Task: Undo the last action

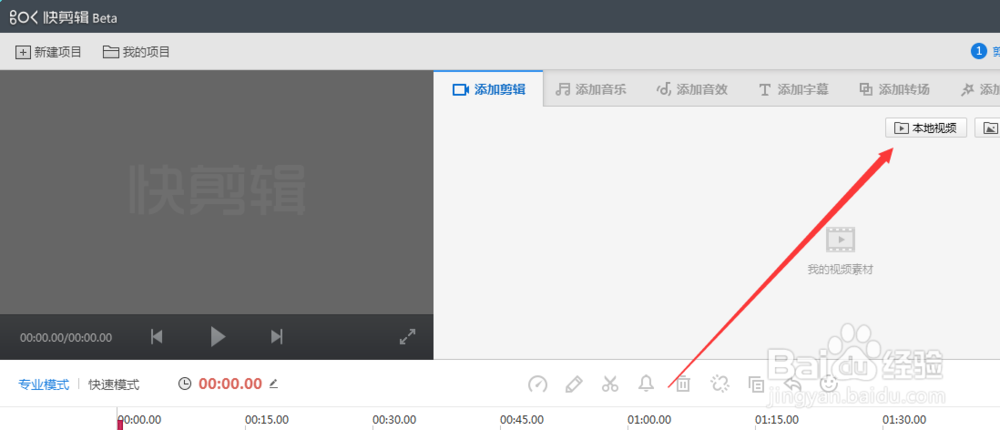Action: click(792, 384)
